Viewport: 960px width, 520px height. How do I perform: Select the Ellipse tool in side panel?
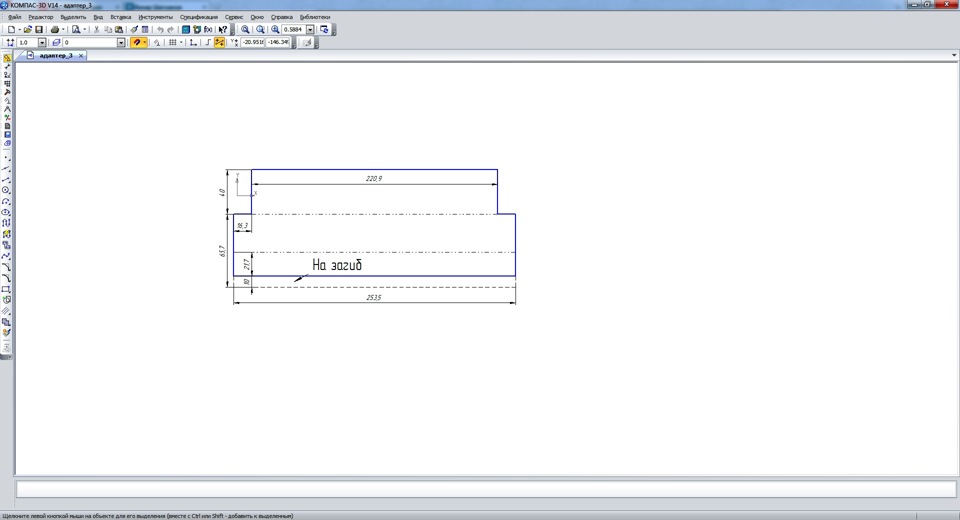(x=7, y=213)
